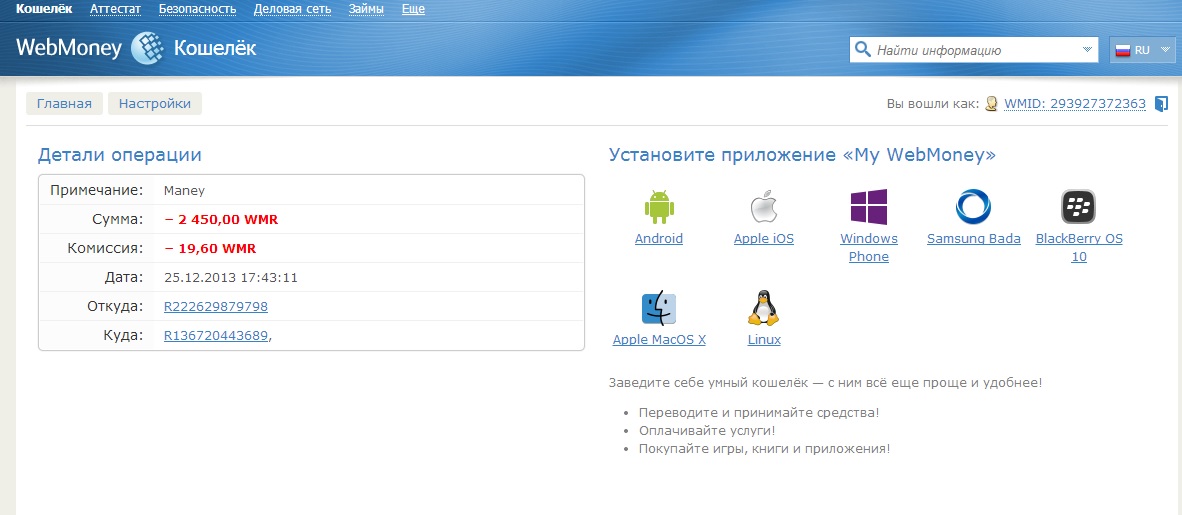1182x515 pixels.
Task: Switch to the Настройки tab
Action: pyautogui.click(x=155, y=103)
